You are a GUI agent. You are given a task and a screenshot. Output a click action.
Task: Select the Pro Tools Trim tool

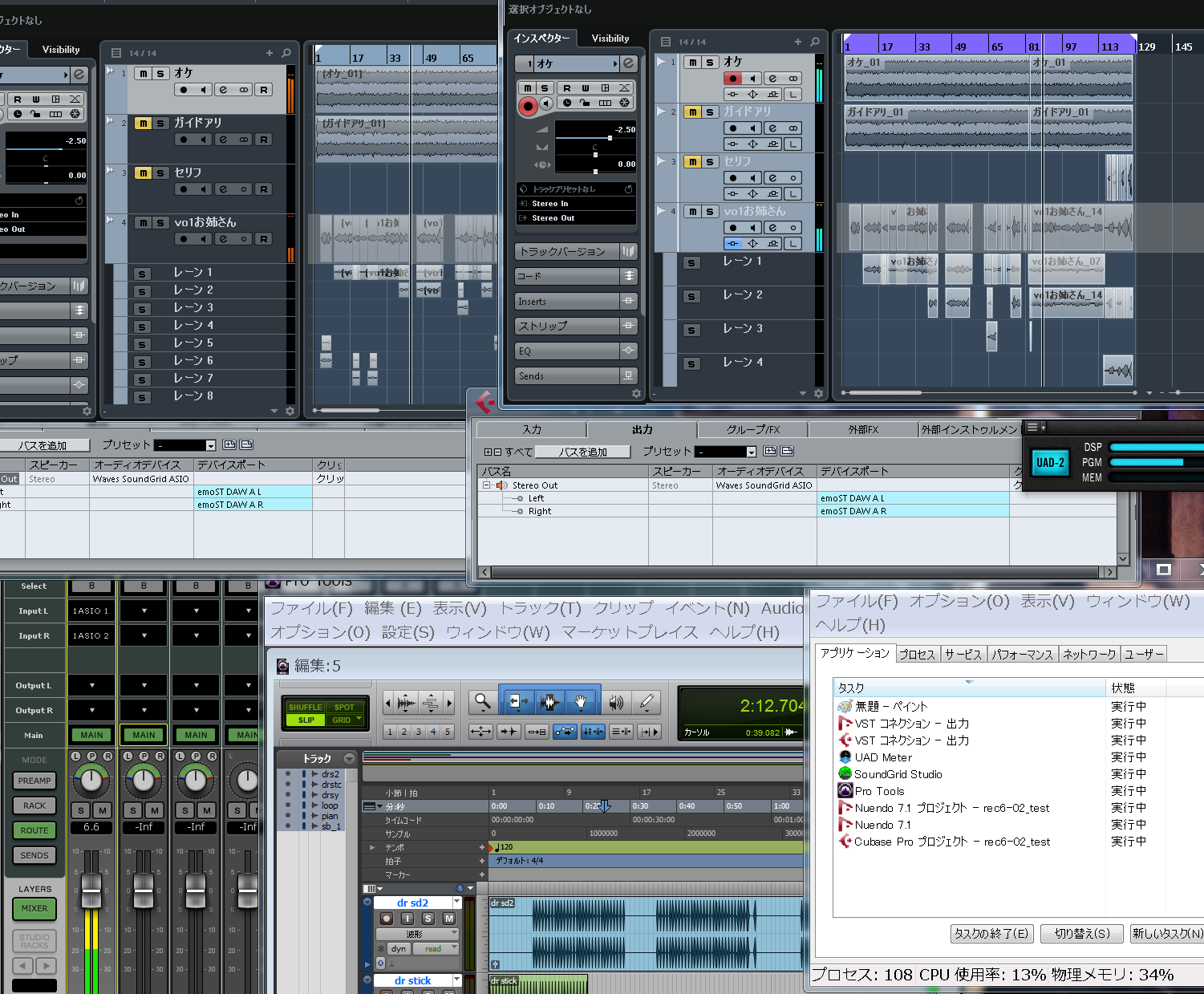517,703
